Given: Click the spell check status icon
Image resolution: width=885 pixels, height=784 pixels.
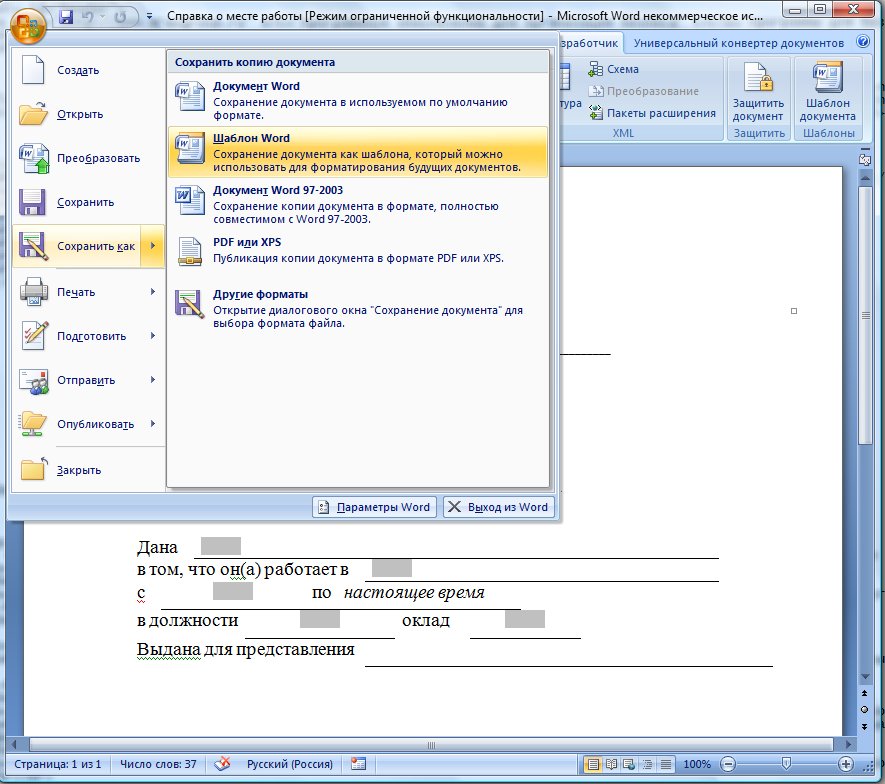Looking at the screenshot, I should 222,764.
